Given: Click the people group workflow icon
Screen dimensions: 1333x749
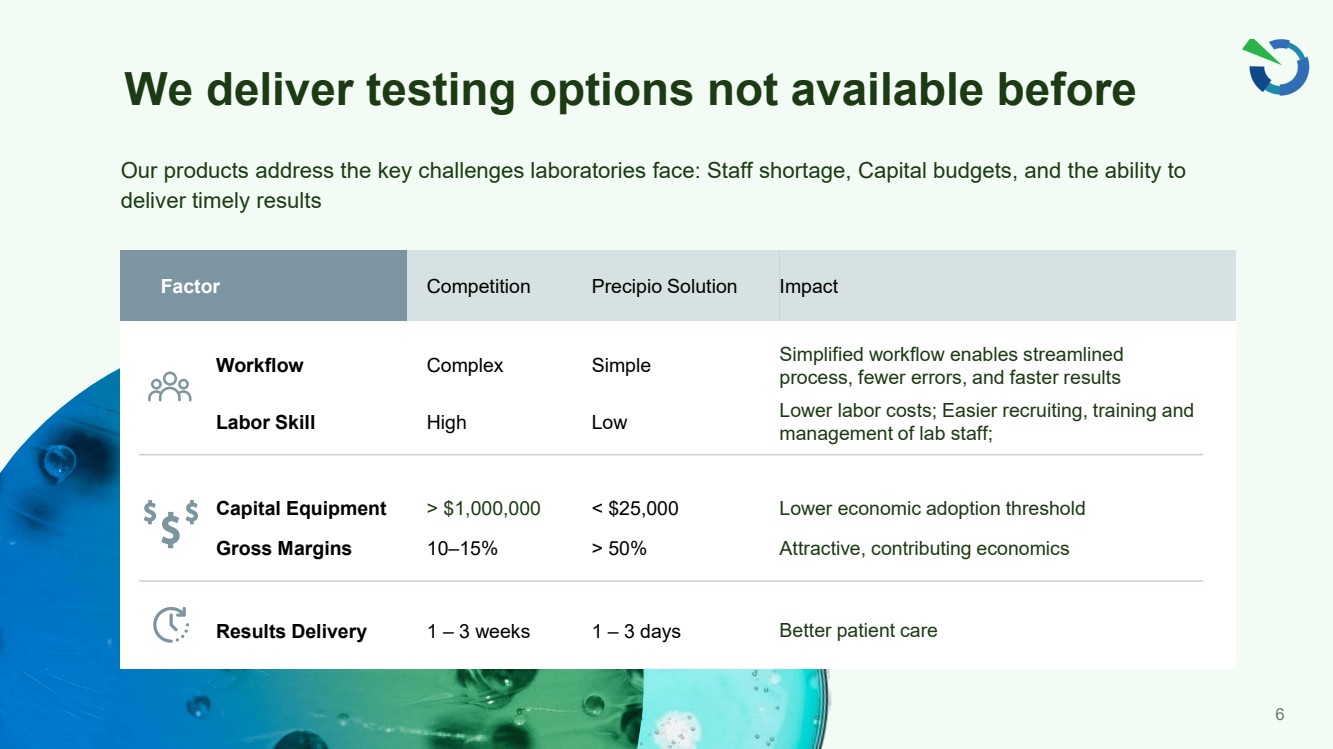Looking at the screenshot, I should coord(169,387).
